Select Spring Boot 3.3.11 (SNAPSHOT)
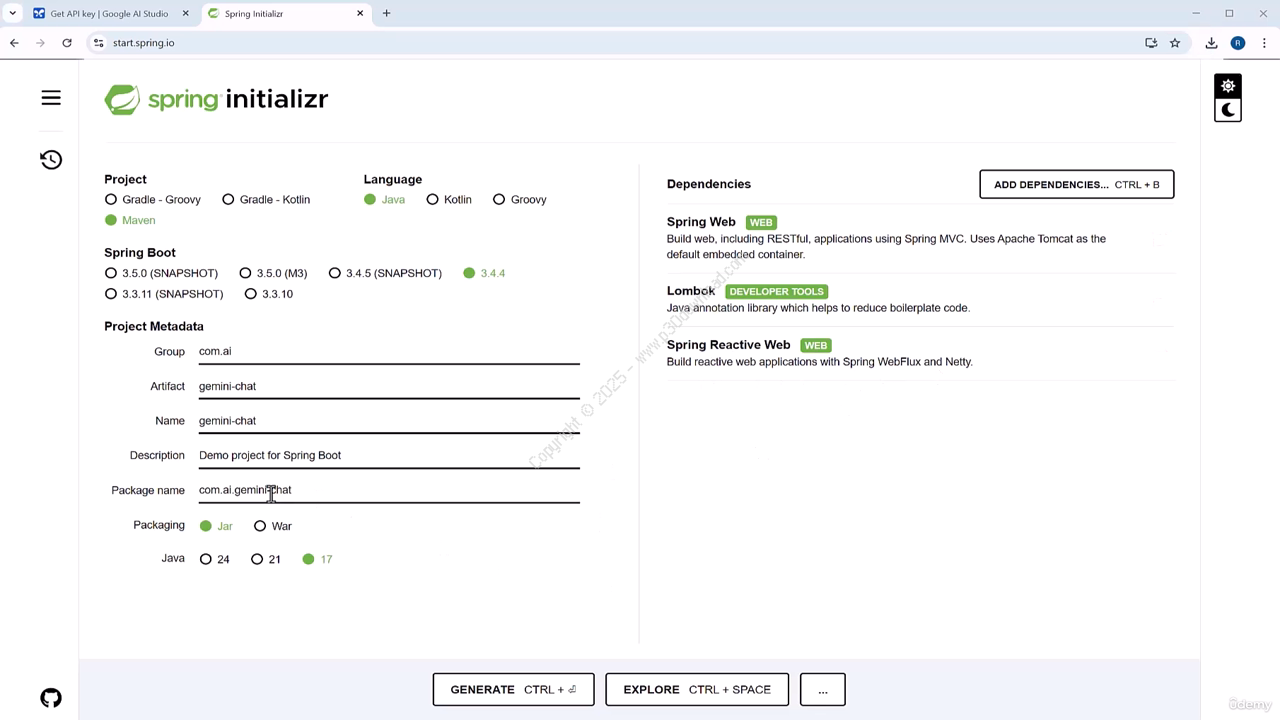This screenshot has width=1280, height=720. click(x=164, y=294)
